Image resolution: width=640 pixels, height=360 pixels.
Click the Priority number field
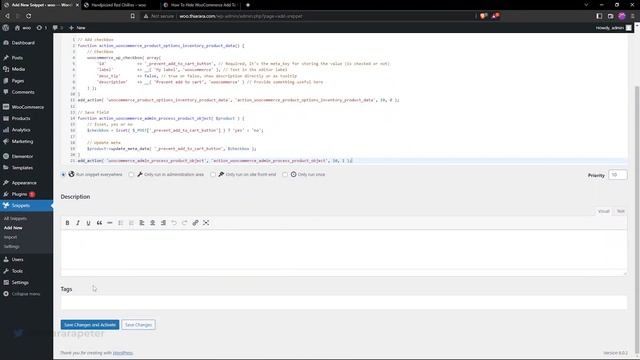618,175
